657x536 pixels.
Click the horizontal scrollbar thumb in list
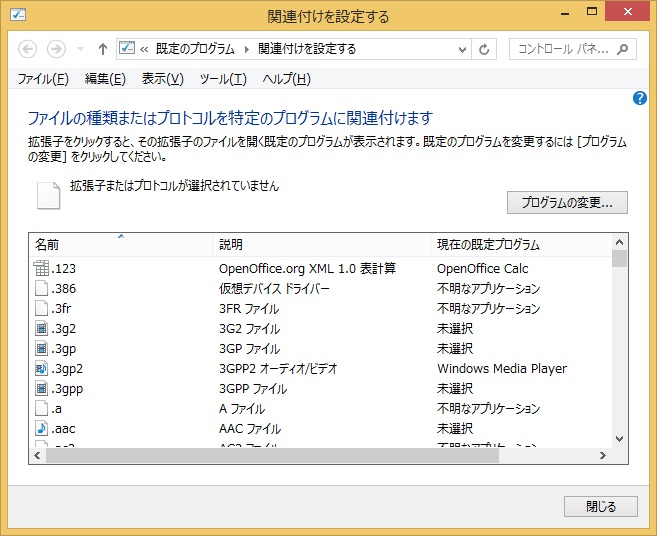(x=270, y=455)
